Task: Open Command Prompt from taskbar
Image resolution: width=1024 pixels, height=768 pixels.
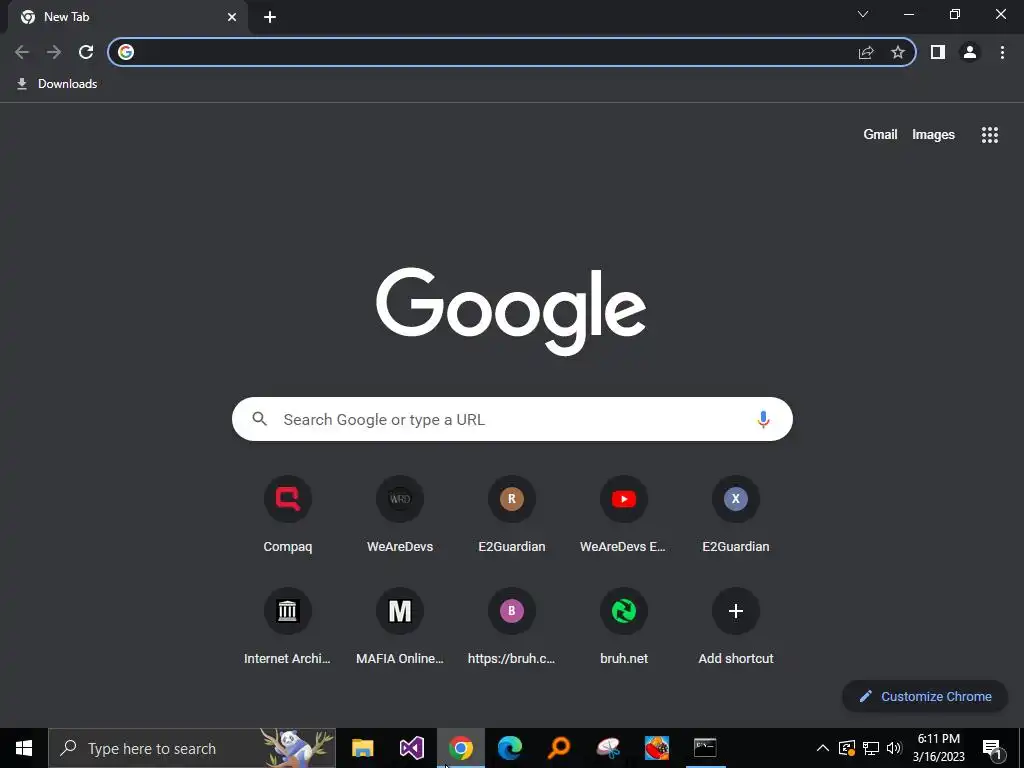Action: point(705,748)
